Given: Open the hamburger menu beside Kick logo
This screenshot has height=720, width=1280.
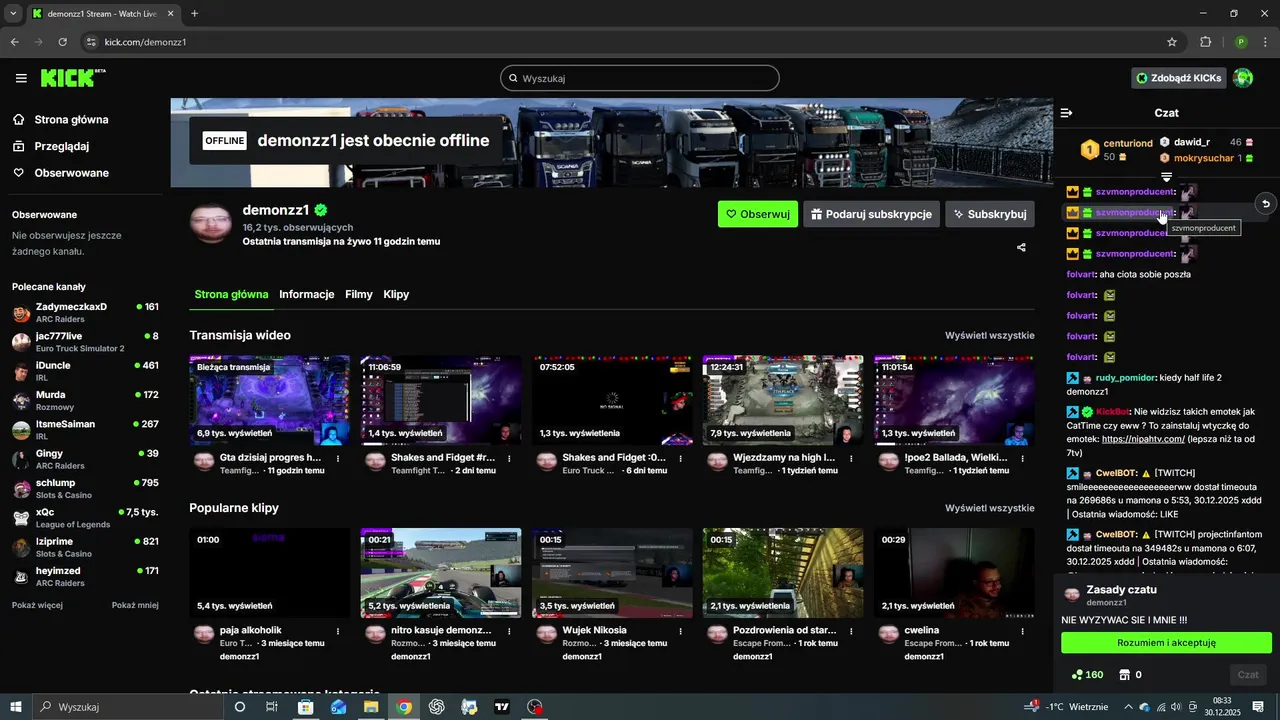Looking at the screenshot, I should 21,78.
